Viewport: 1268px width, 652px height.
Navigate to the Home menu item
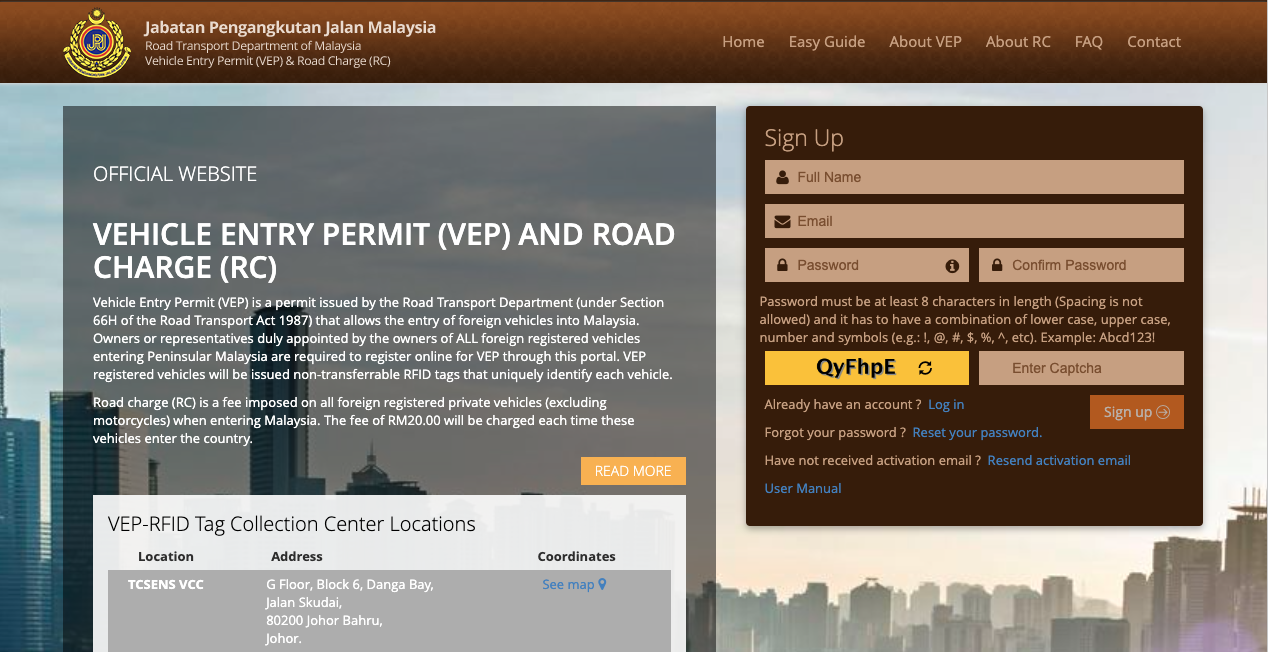click(x=743, y=42)
